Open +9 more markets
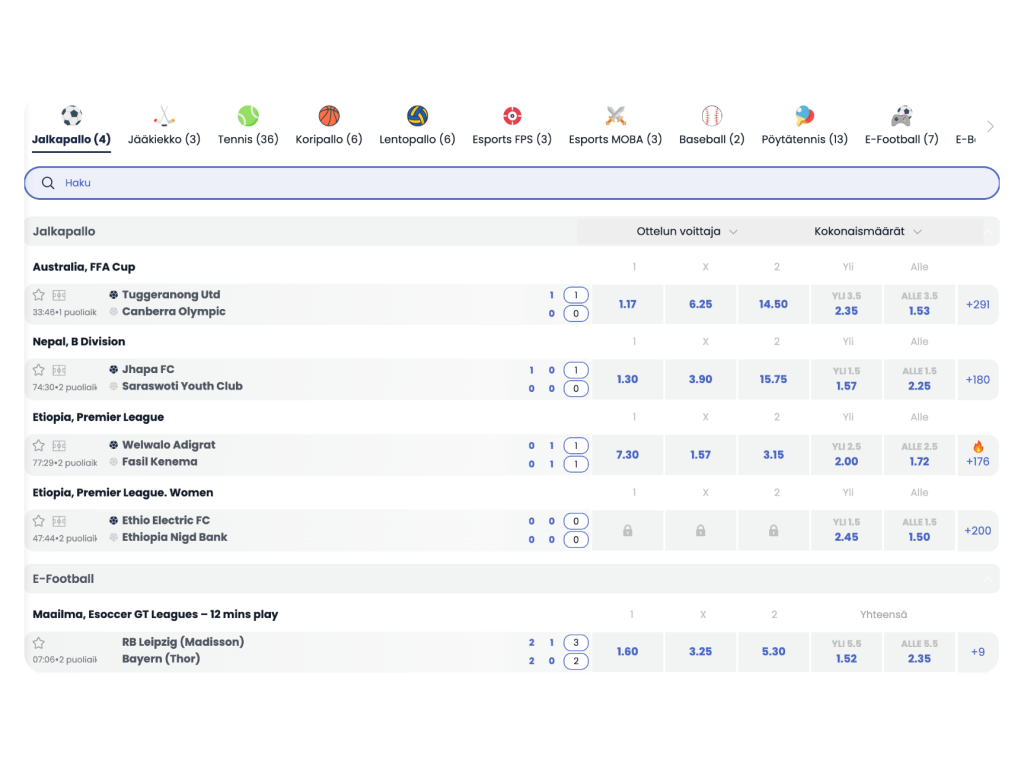The height and width of the screenshot is (768, 1024). [x=978, y=652]
